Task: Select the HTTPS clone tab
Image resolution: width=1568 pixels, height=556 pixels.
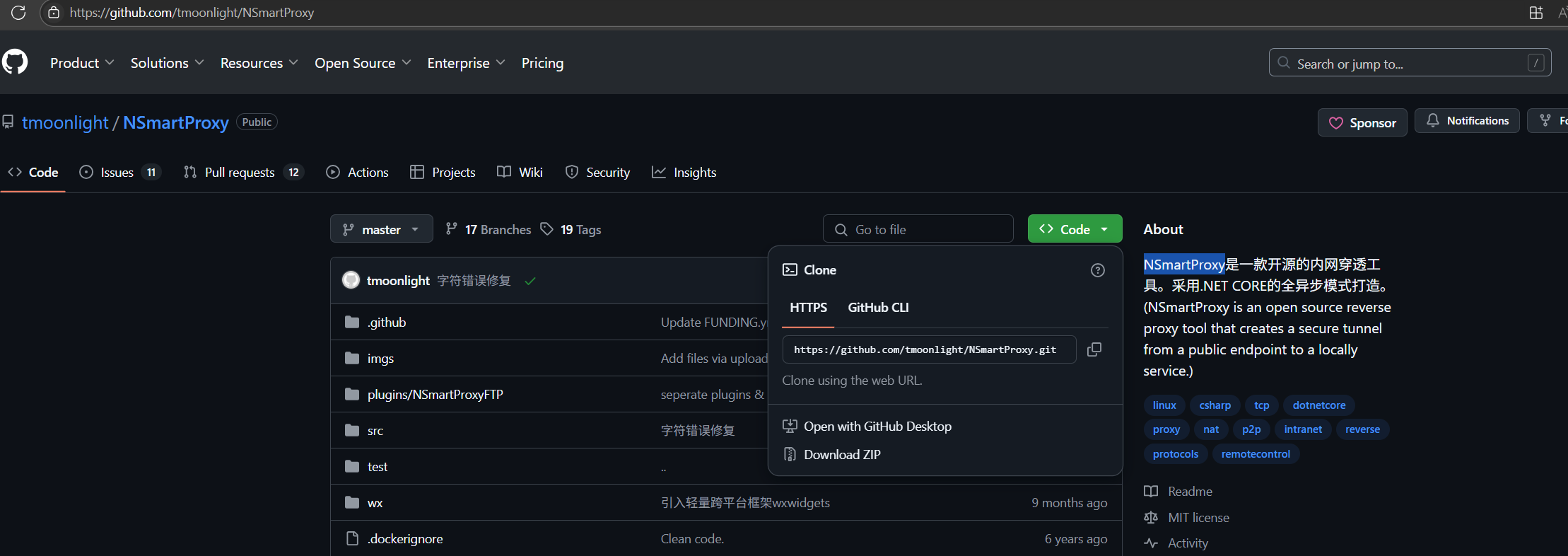Action: coord(808,308)
